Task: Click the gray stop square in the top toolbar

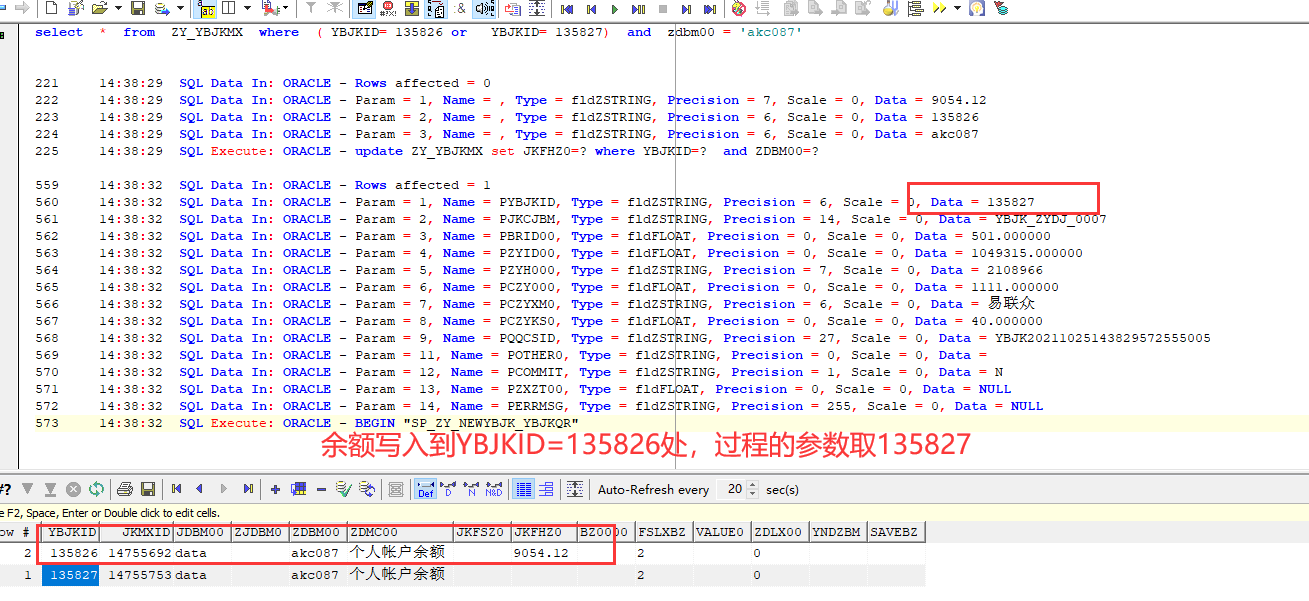Action: (x=663, y=9)
